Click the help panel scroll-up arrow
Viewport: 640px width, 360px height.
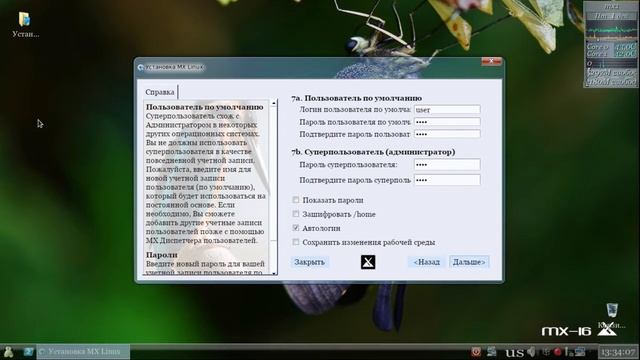[274, 103]
